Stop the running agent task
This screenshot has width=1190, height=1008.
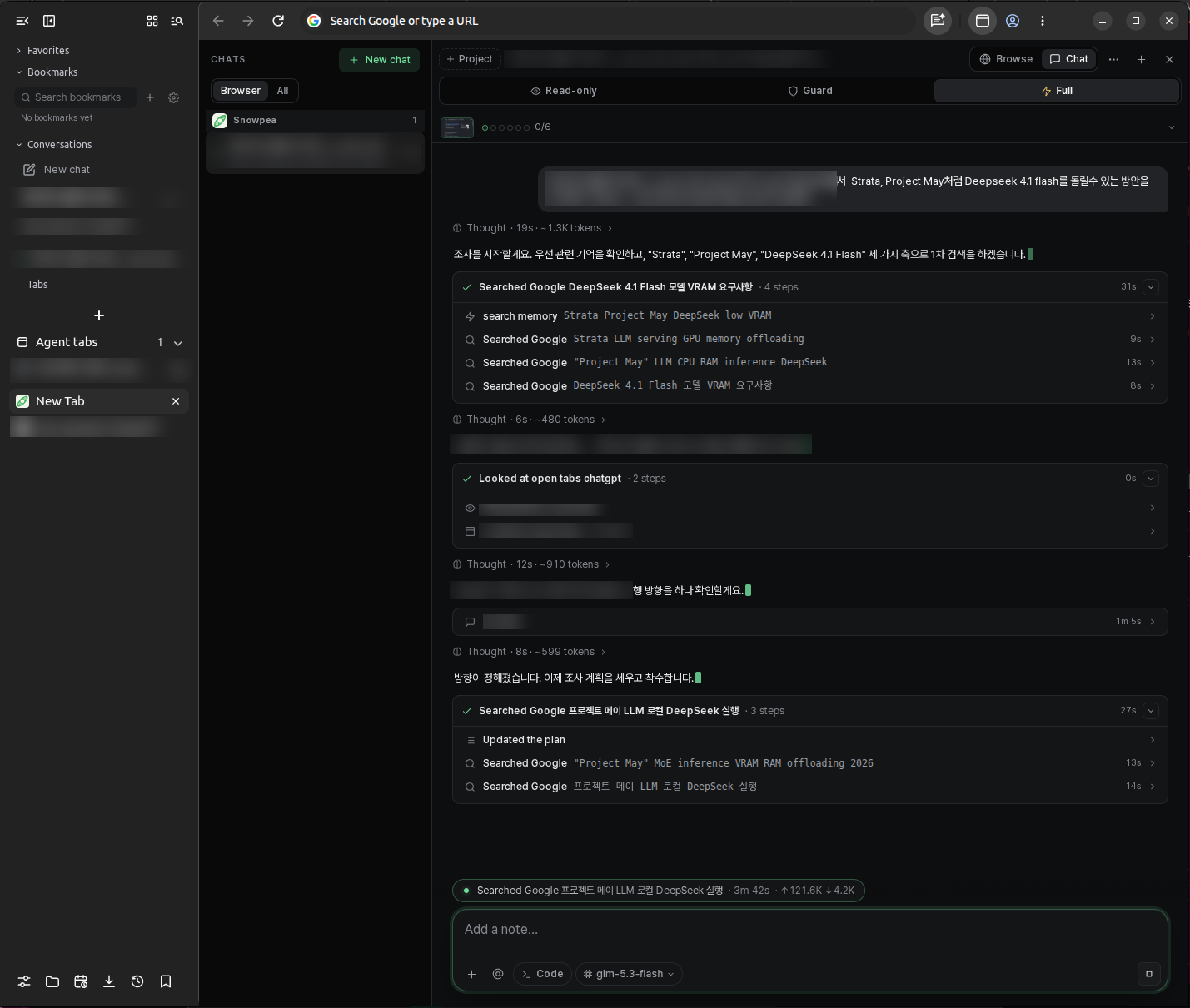[1149, 974]
